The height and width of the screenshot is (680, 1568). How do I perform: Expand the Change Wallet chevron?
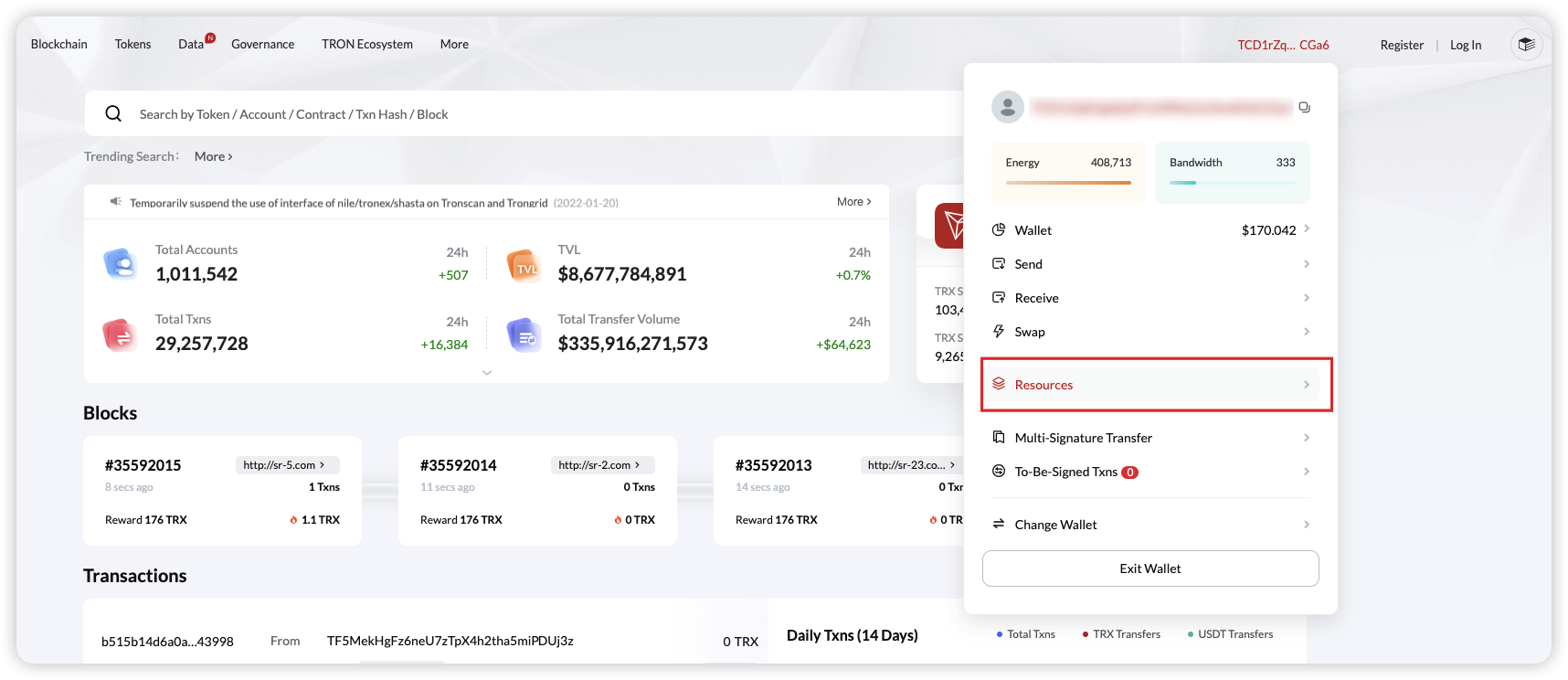pos(1307,524)
